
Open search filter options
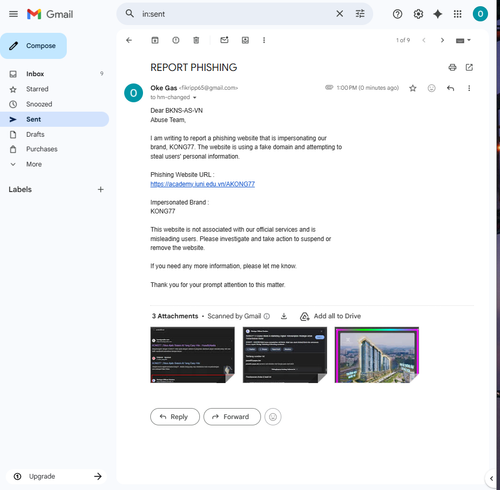point(360,14)
